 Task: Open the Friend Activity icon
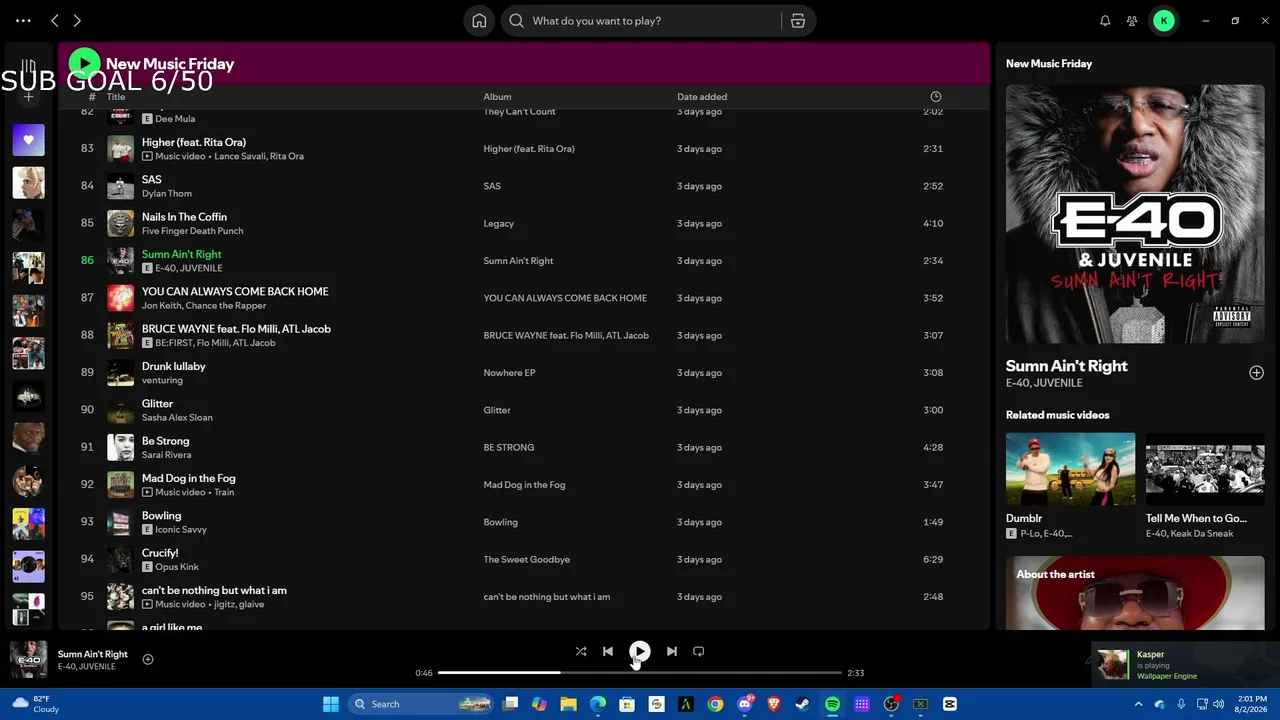point(1132,21)
